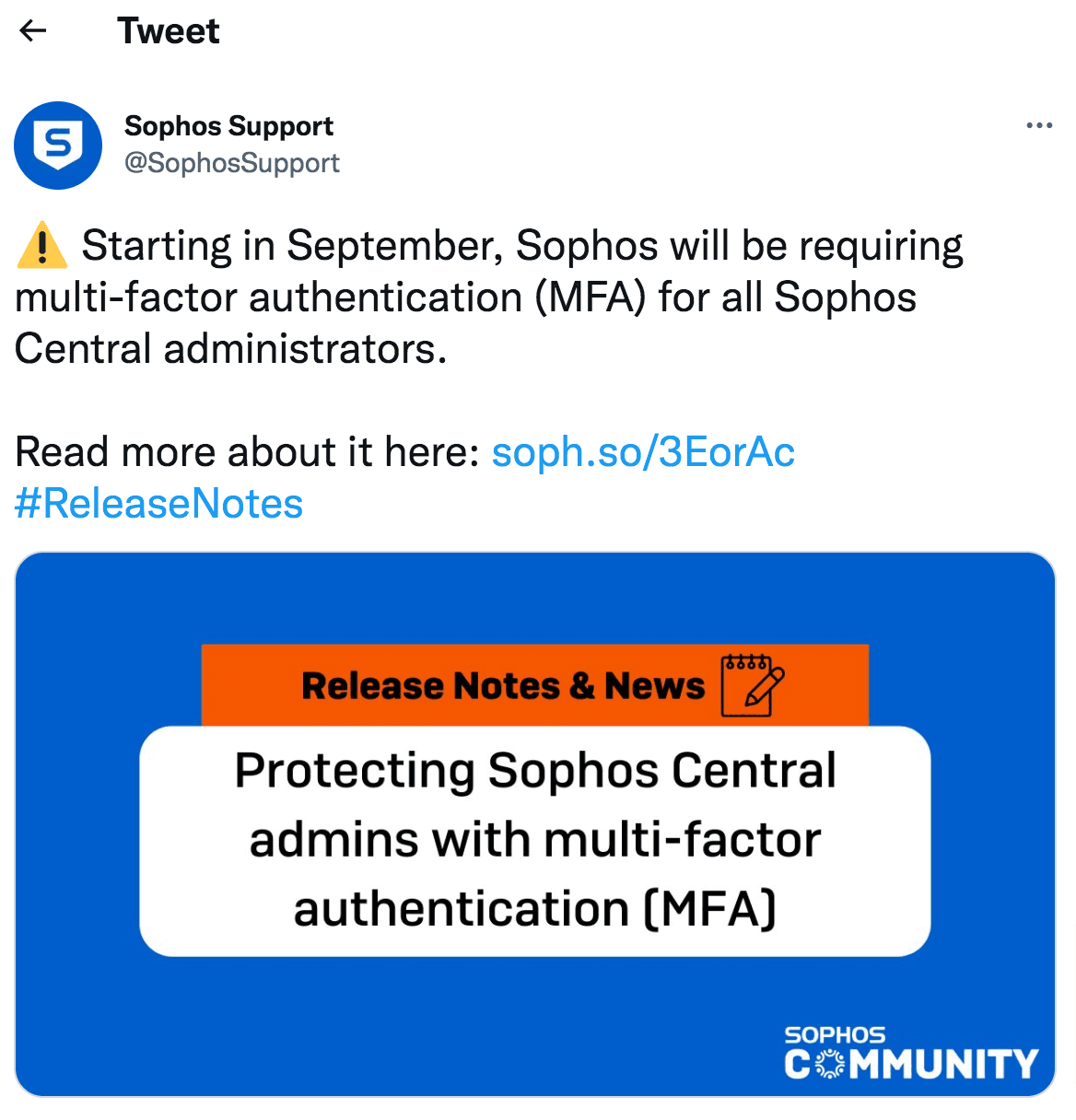The image size is (1076, 1120).
Task: Select the Tweet header title
Action: coord(169,30)
